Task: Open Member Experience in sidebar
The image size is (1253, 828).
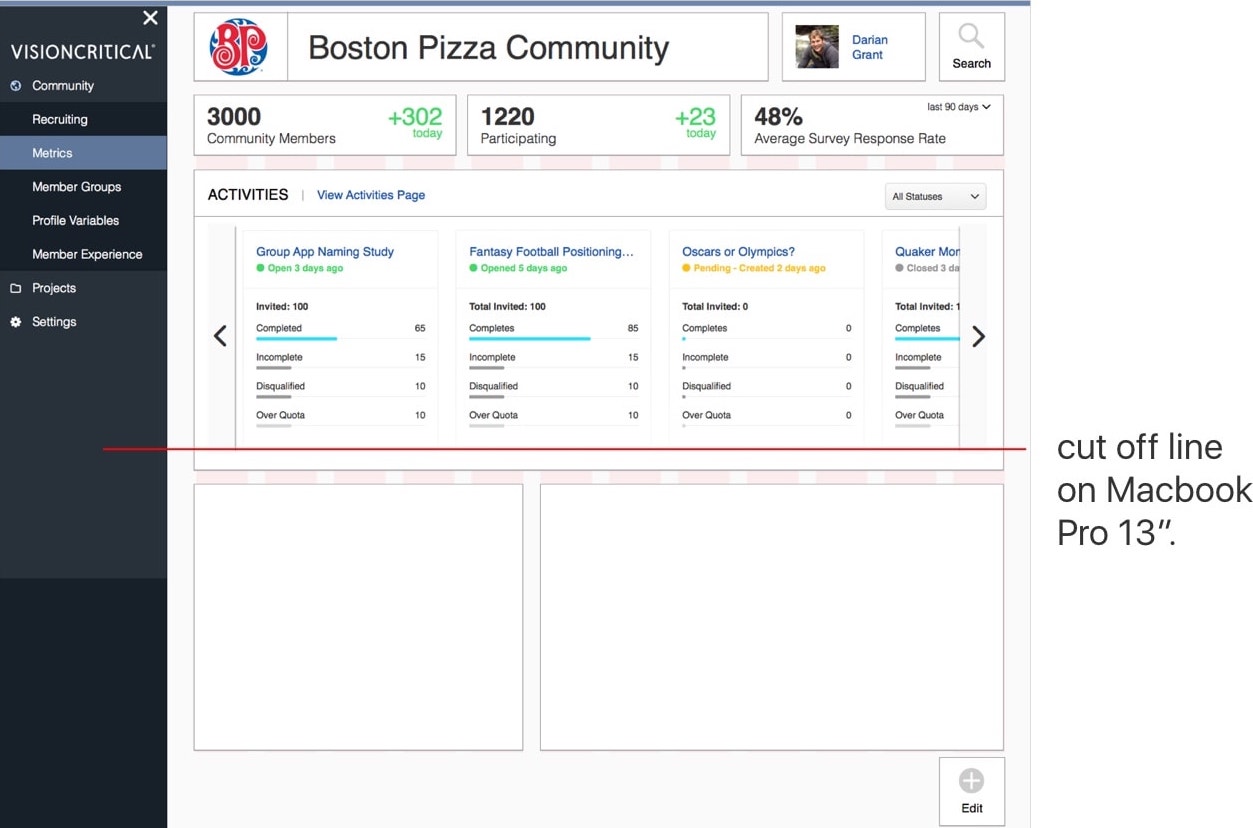Action: click(83, 254)
